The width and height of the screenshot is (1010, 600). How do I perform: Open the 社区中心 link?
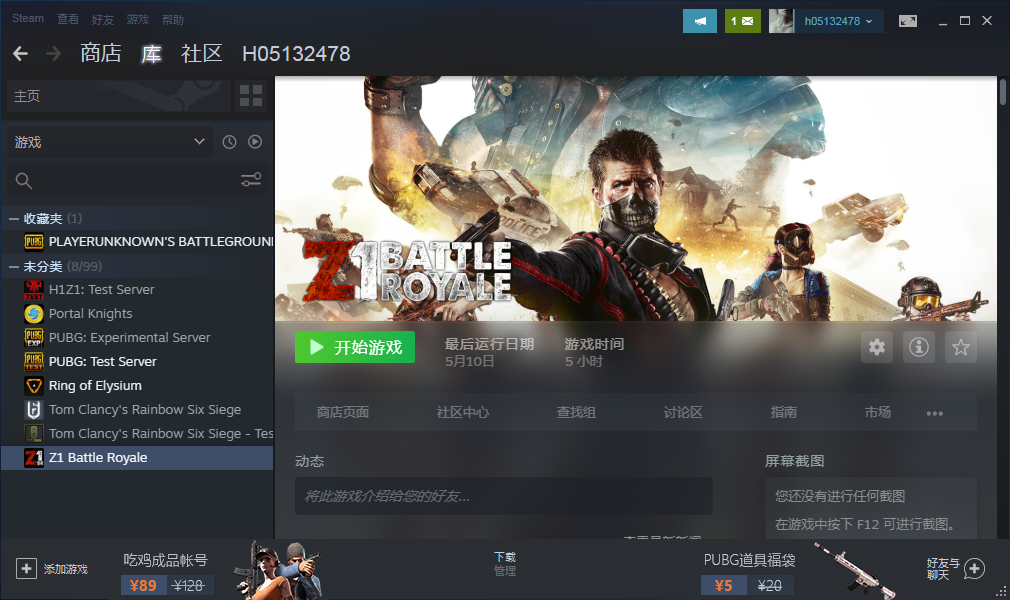[462, 412]
